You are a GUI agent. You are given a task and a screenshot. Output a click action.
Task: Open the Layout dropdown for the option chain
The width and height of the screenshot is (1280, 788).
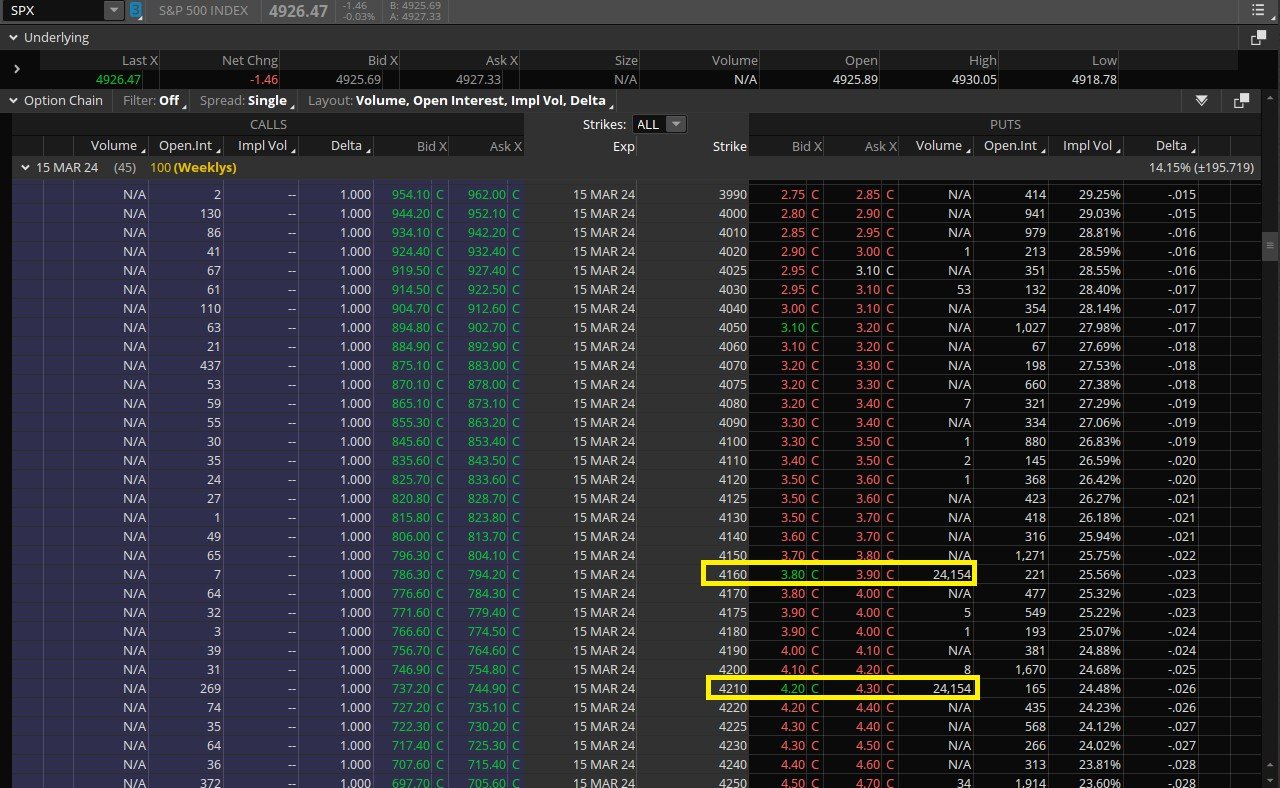coord(461,101)
